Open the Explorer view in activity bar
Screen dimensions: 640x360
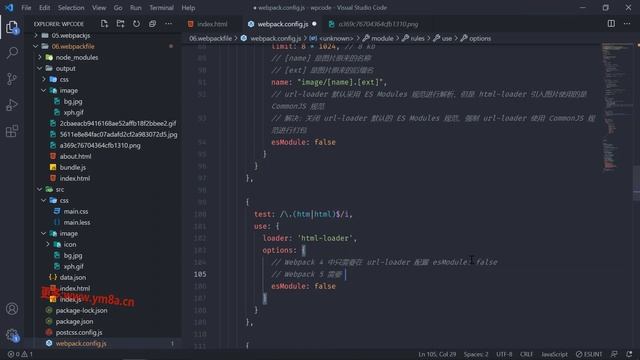tap(12, 28)
